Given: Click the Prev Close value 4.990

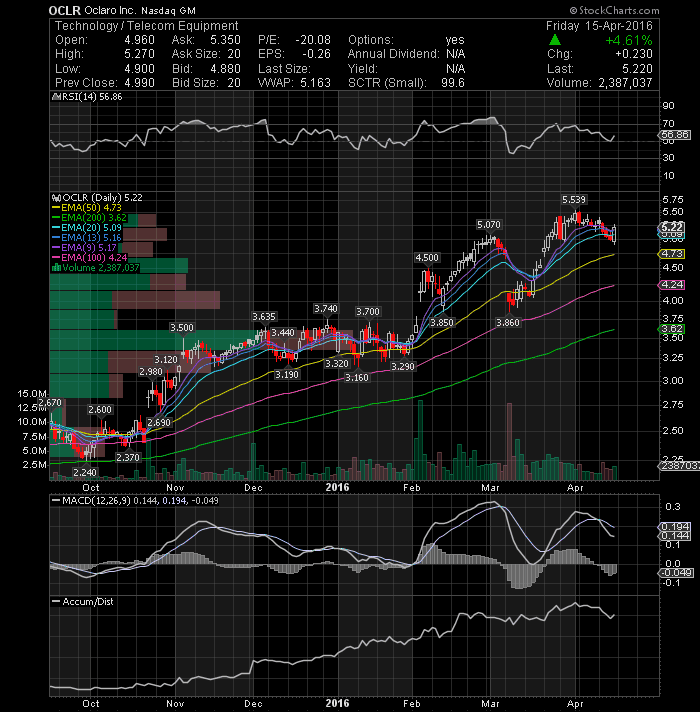Looking at the screenshot, I should 139,83.
